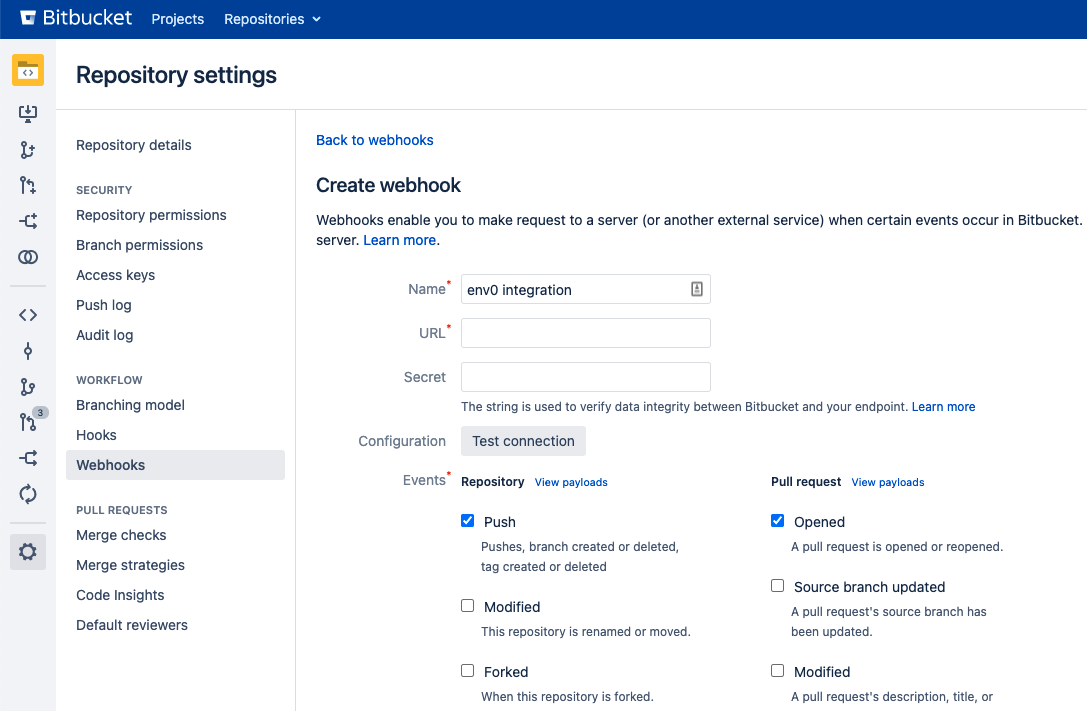Open Repository permissions settings
The height and width of the screenshot is (711, 1087).
point(151,215)
